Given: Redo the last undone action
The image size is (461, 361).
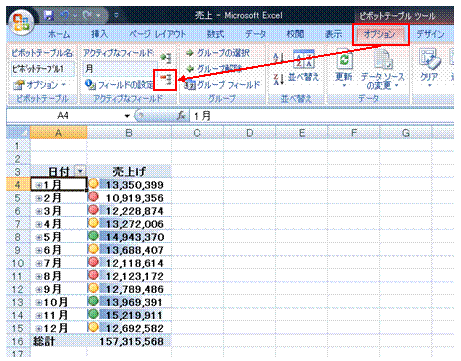Looking at the screenshot, I should [88, 15].
